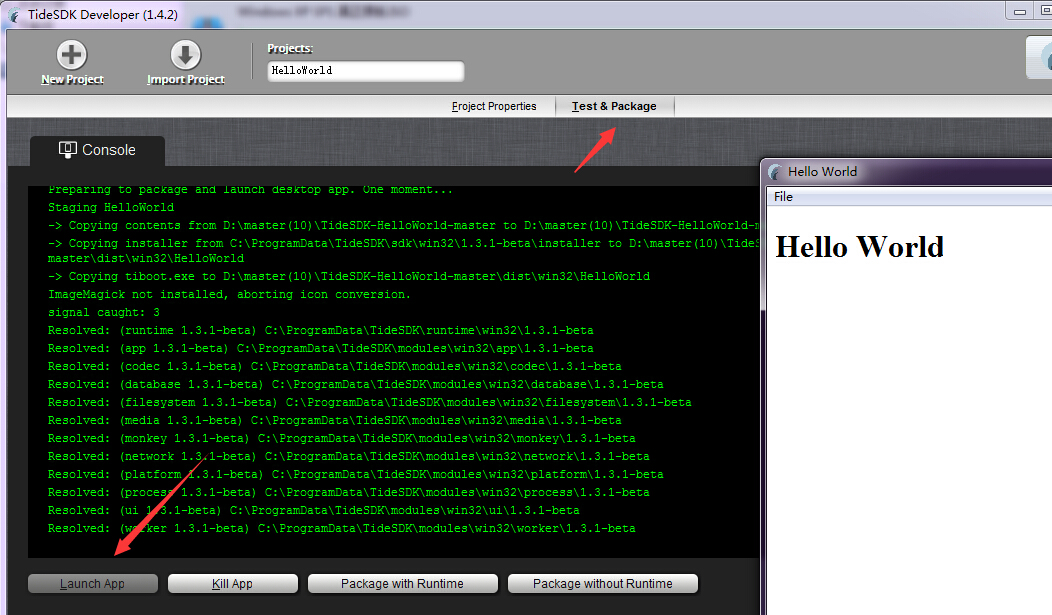Click the Import Project download arrow icon

[x=186, y=55]
